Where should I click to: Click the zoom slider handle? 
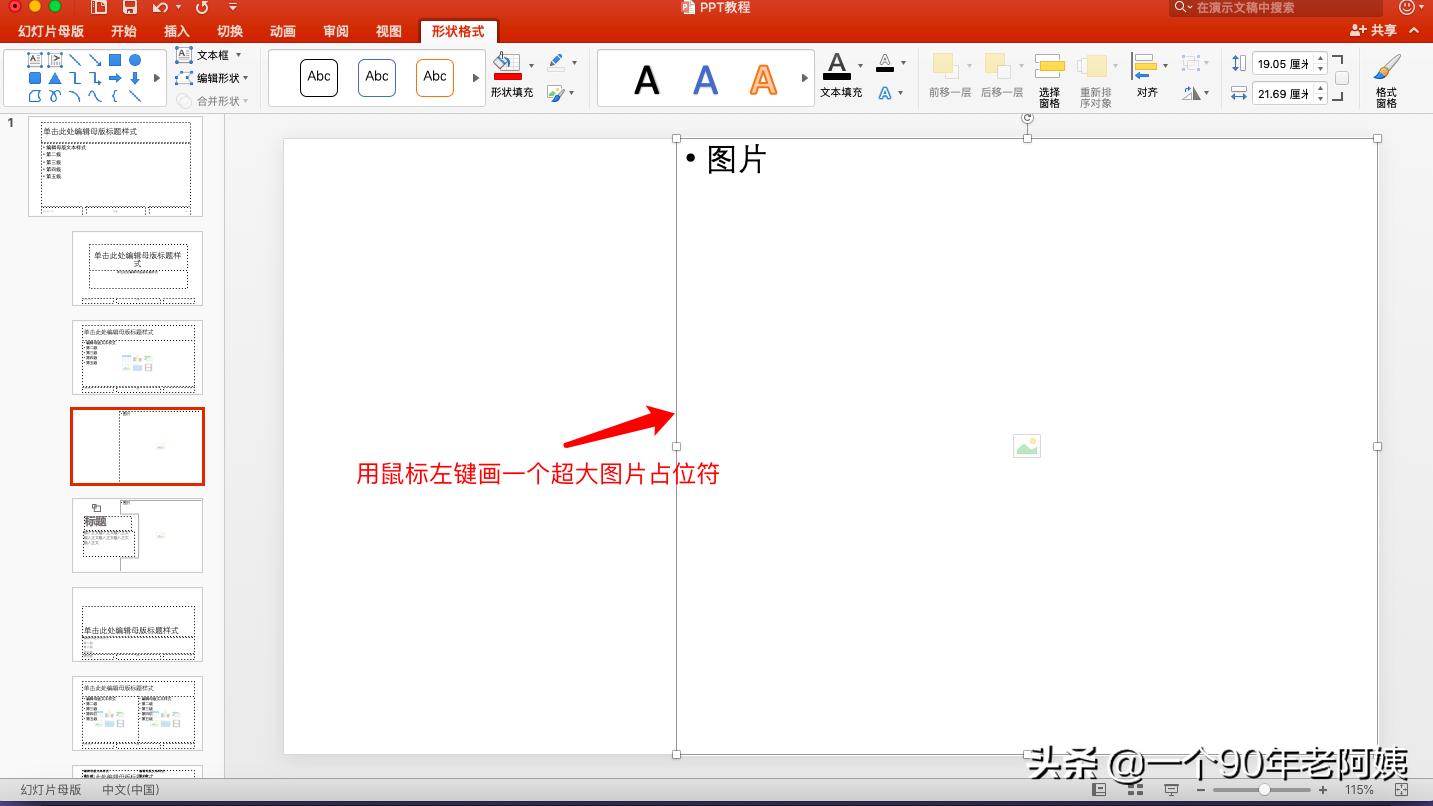click(1265, 790)
